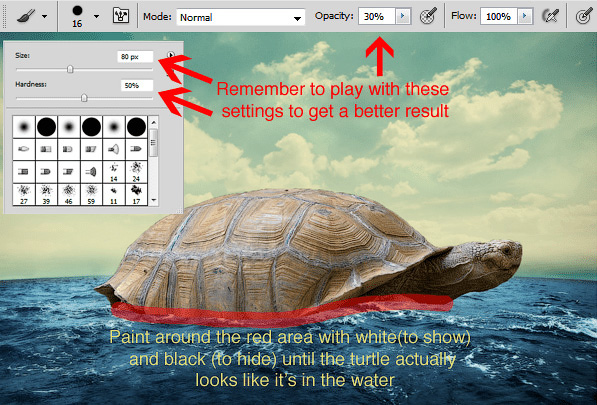Click the Hardness slider handle
Viewport: 597px width, 405px height.
pyautogui.click(x=84, y=98)
